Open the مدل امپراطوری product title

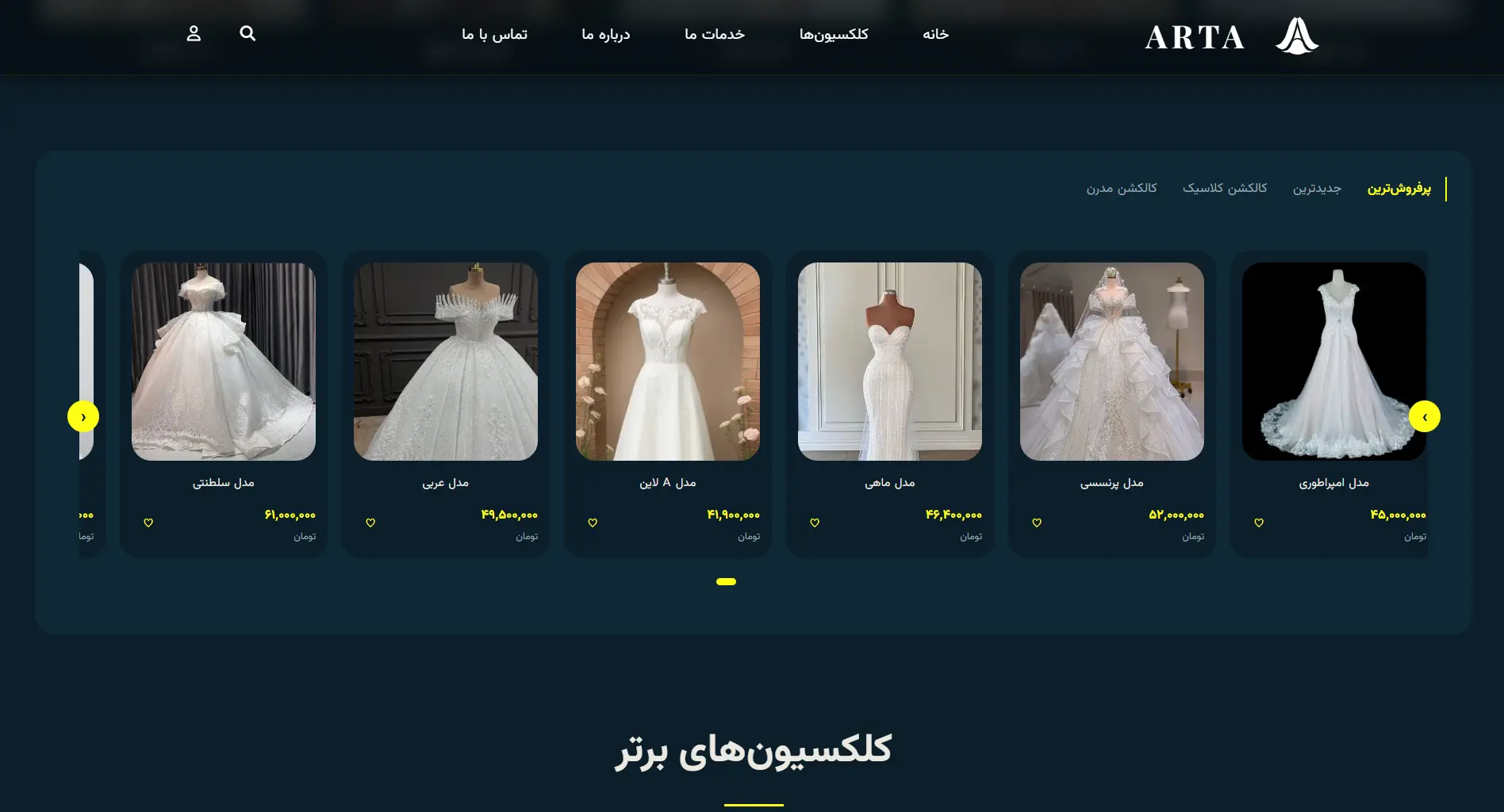tap(1334, 483)
